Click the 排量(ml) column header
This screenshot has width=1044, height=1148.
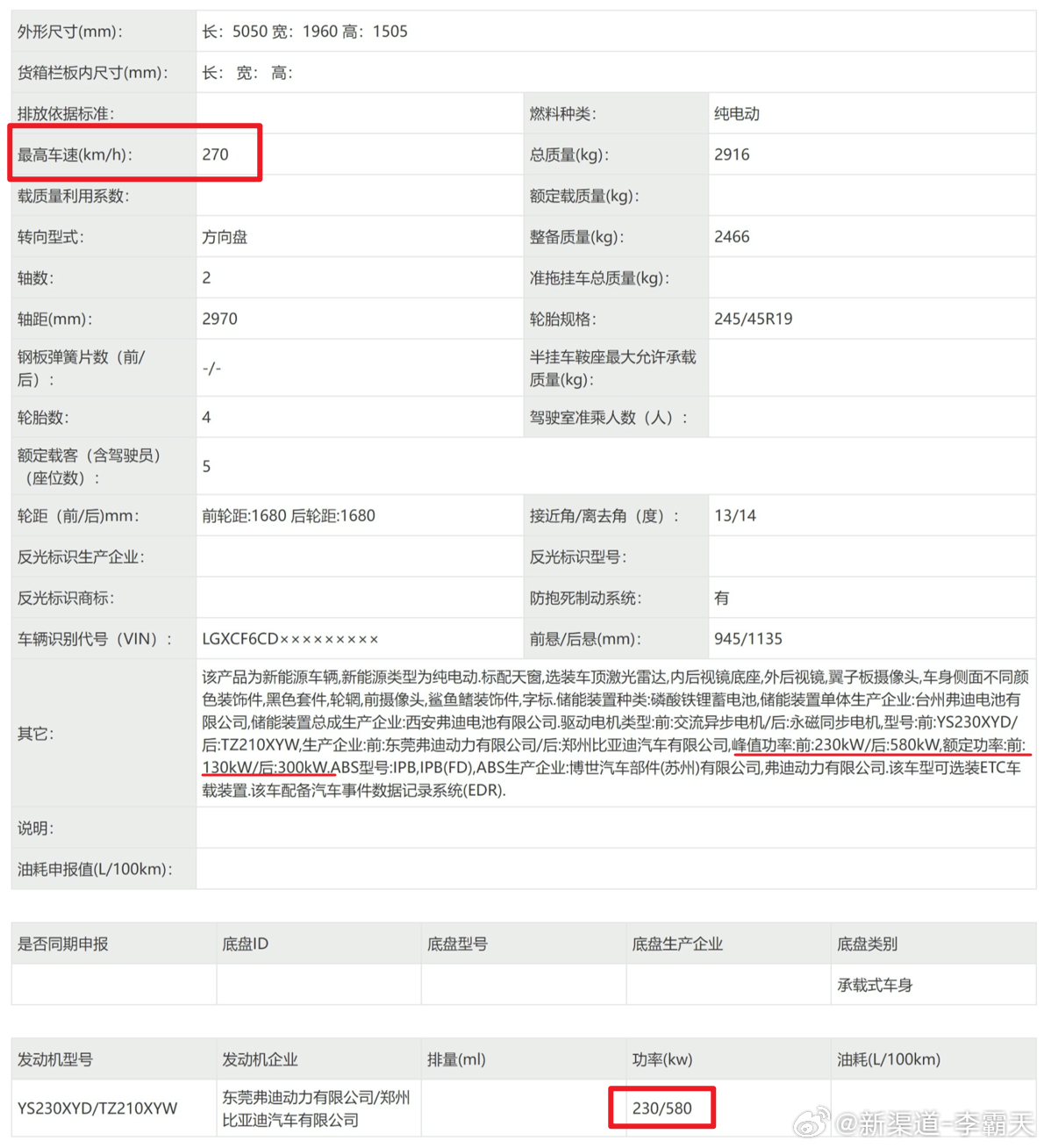456,1060
